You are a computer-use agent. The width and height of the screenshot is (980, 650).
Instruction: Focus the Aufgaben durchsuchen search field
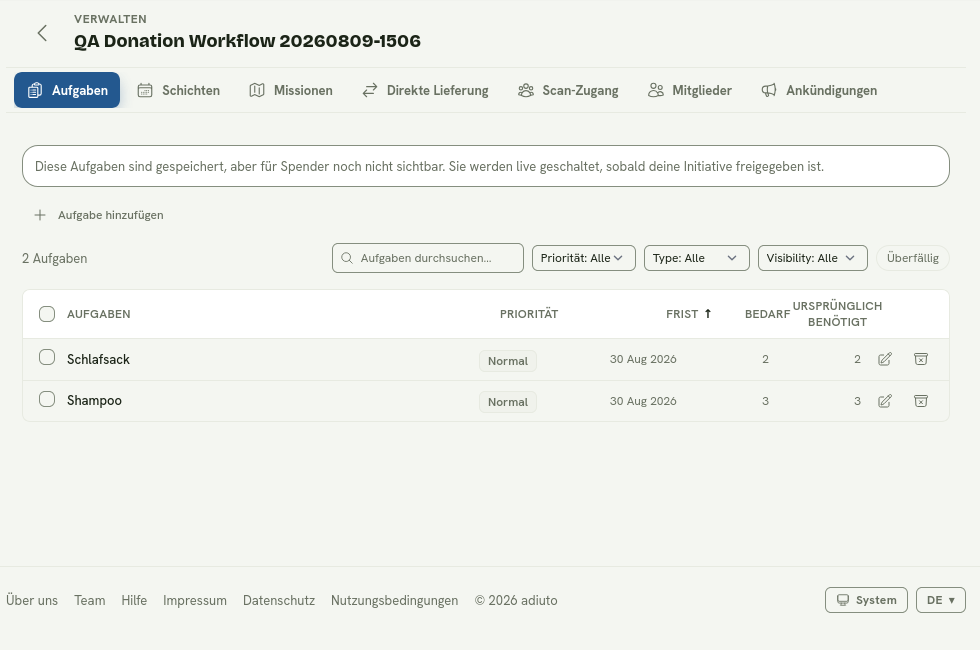pos(428,258)
